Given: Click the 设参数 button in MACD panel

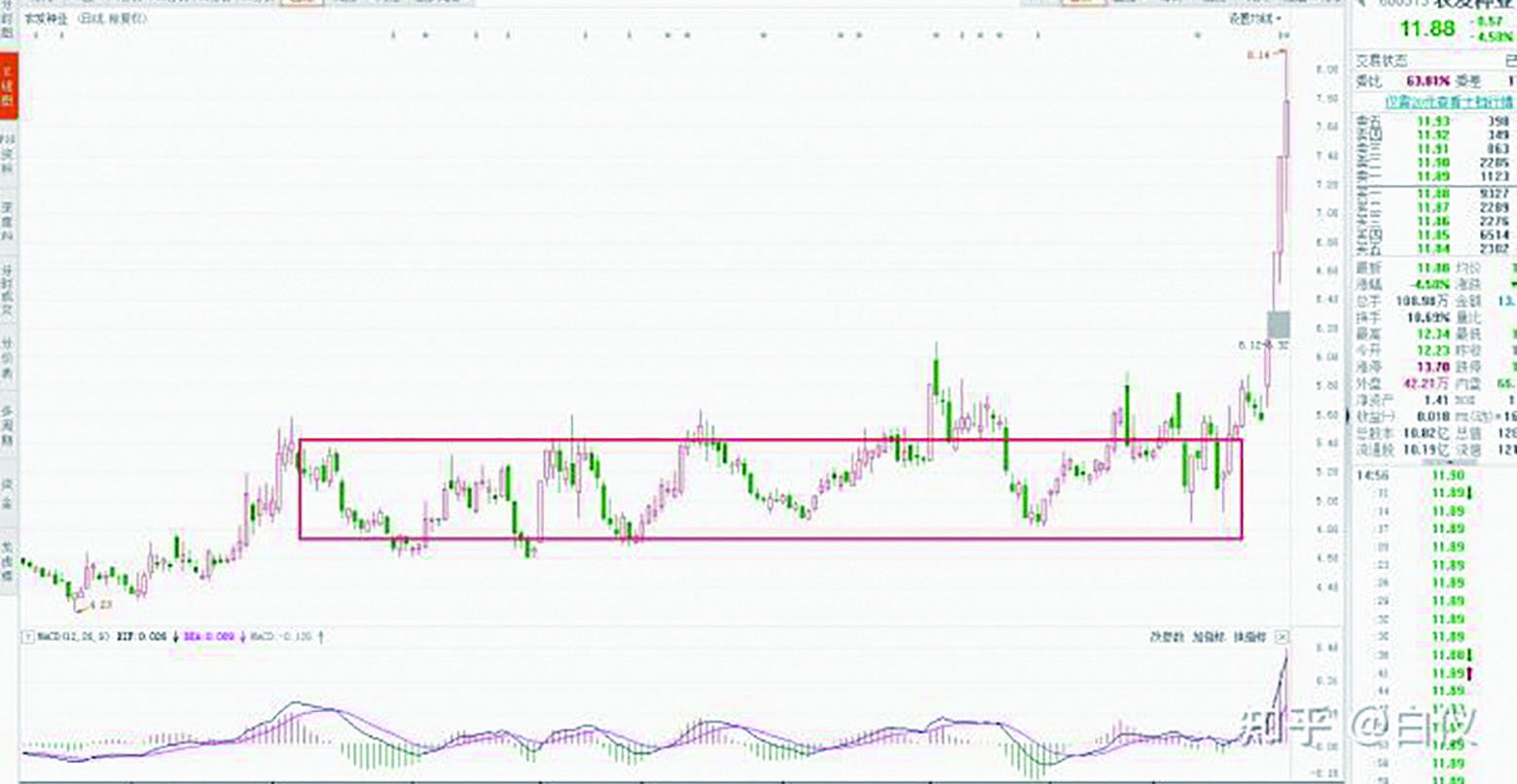Looking at the screenshot, I should (x=1165, y=637).
